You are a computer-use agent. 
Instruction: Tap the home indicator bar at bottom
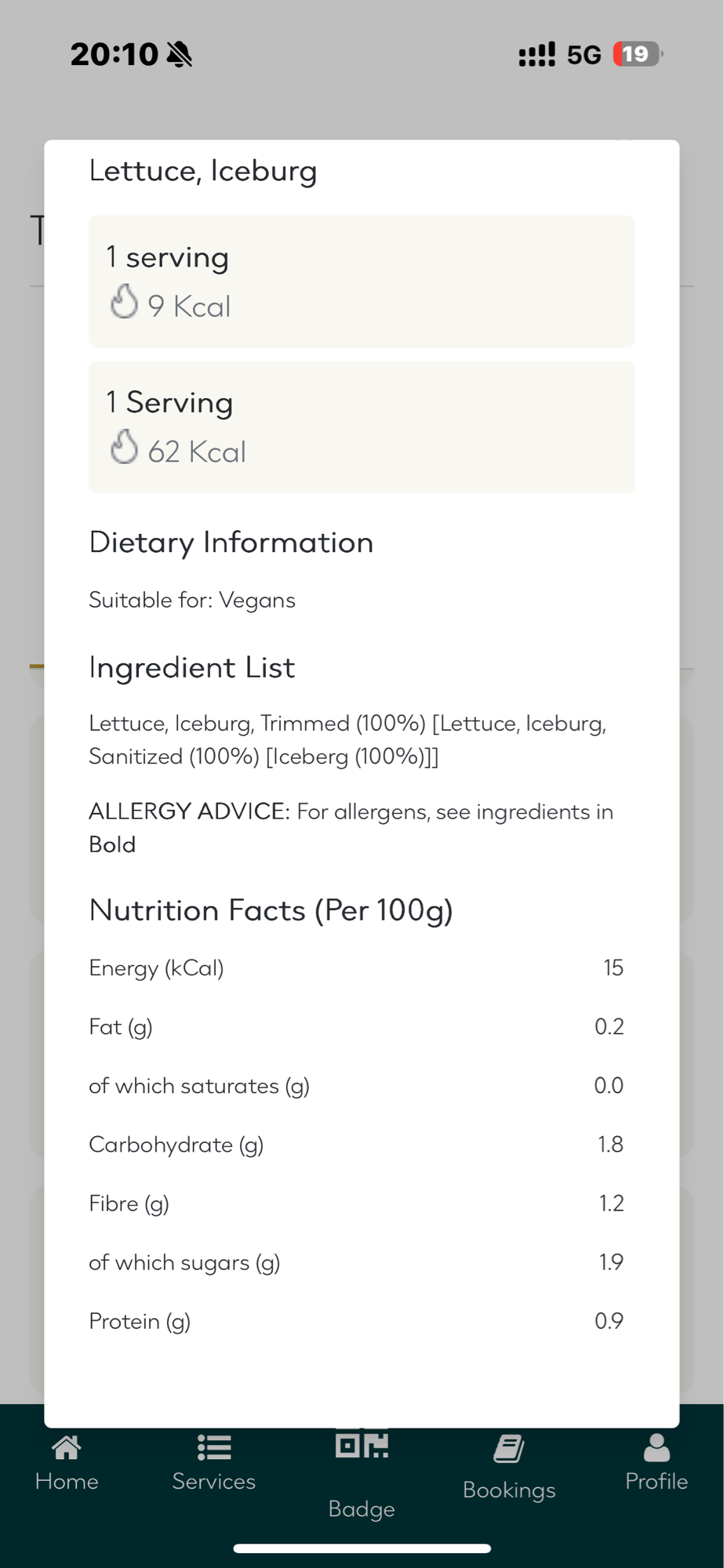(362, 1548)
